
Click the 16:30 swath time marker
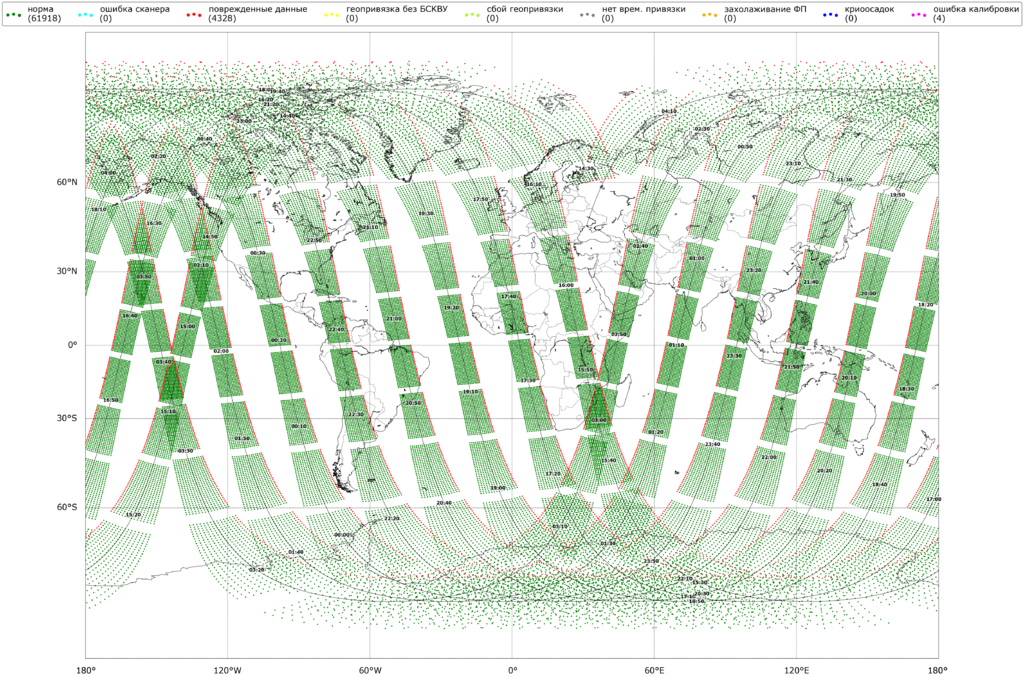(x=154, y=223)
